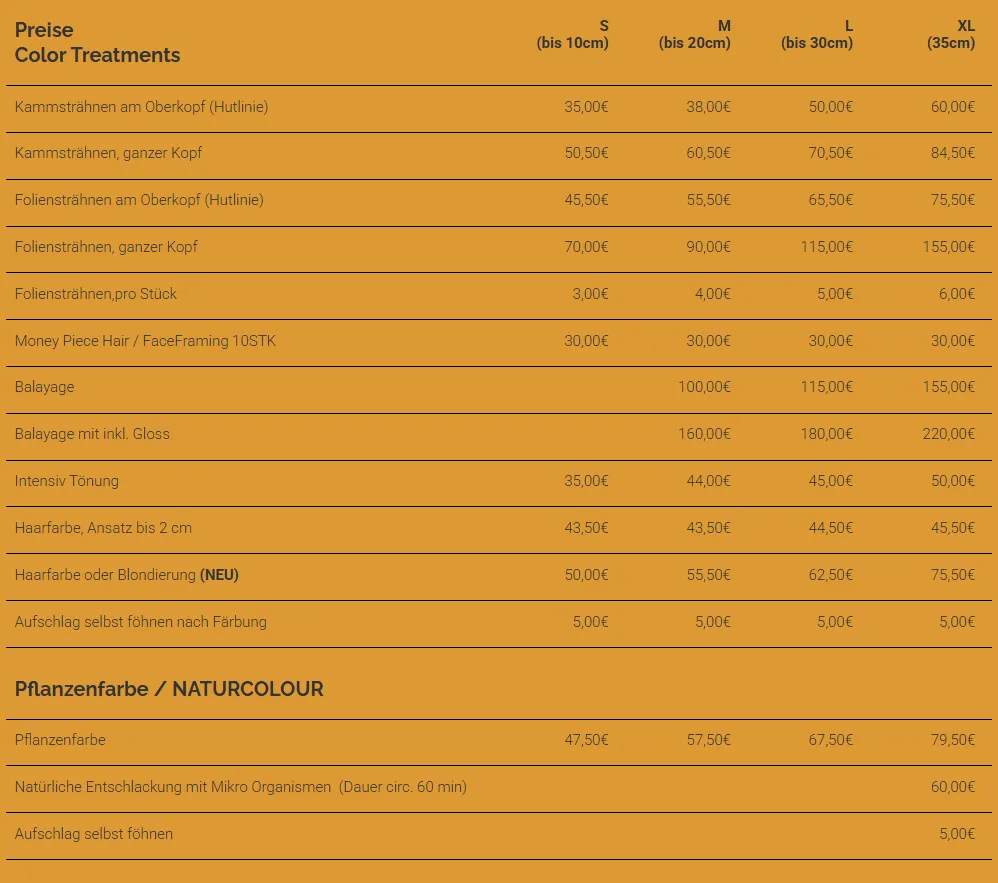Viewport: 998px width, 883px height.
Task: Click the L (bis 30cm) column header
Action: [x=817, y=34]
